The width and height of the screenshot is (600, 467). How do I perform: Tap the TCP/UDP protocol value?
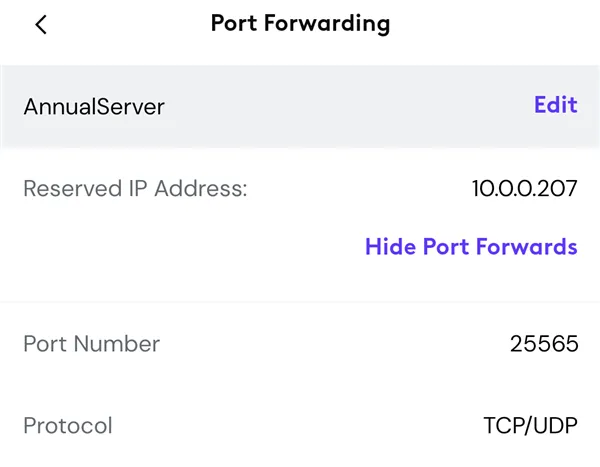tap(528, 426)
